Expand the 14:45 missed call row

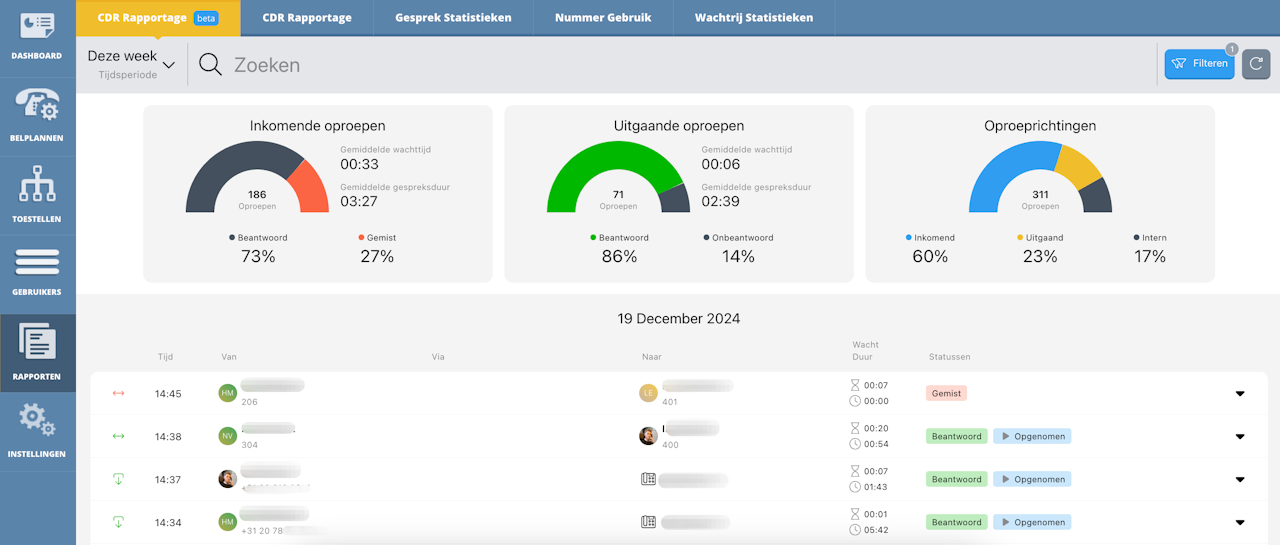point(1239,394)
